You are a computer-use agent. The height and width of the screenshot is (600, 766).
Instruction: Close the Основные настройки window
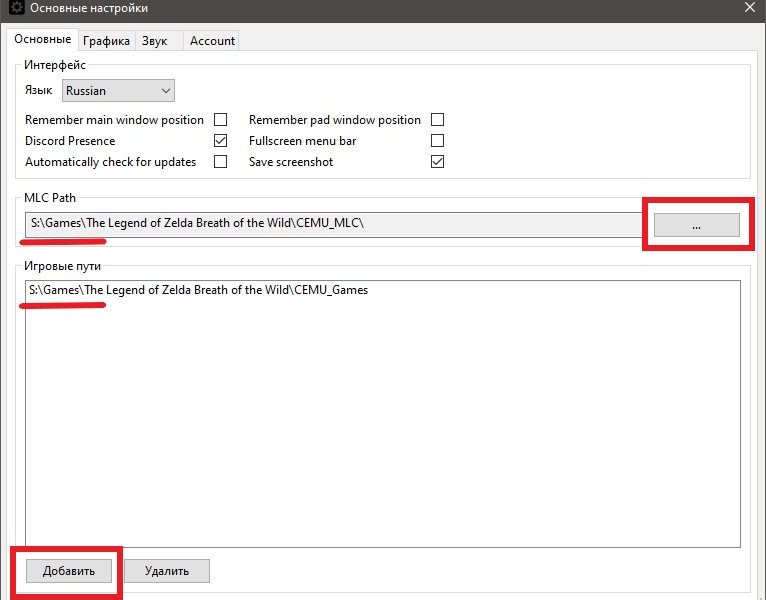pos(750,8)
